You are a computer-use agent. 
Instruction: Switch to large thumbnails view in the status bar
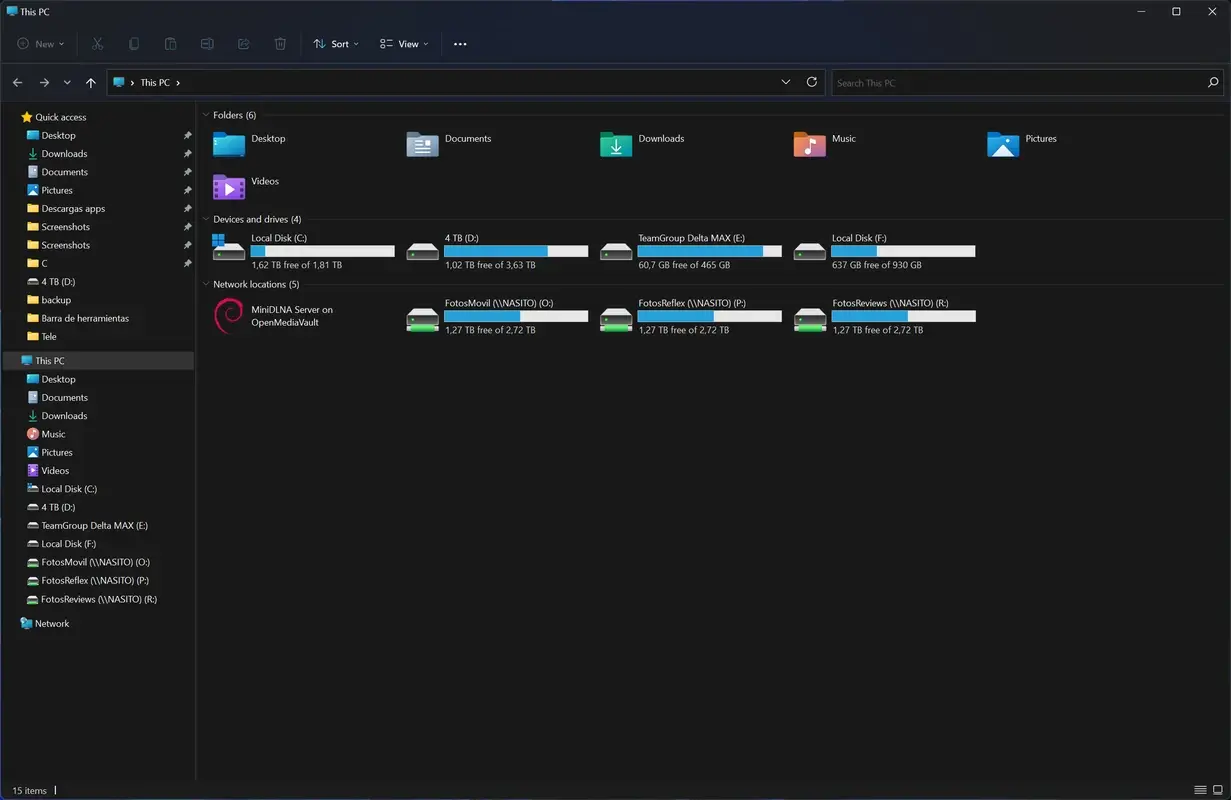(1218, 790)
